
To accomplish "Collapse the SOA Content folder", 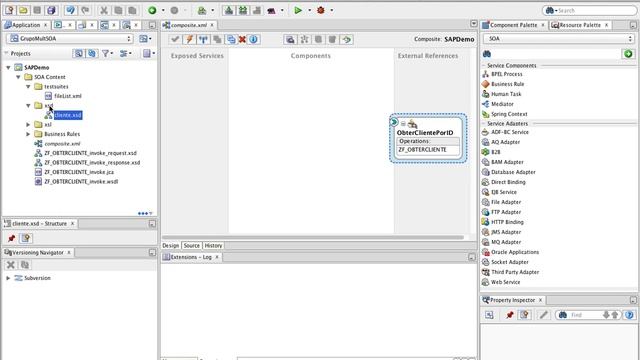I will 18,77.
